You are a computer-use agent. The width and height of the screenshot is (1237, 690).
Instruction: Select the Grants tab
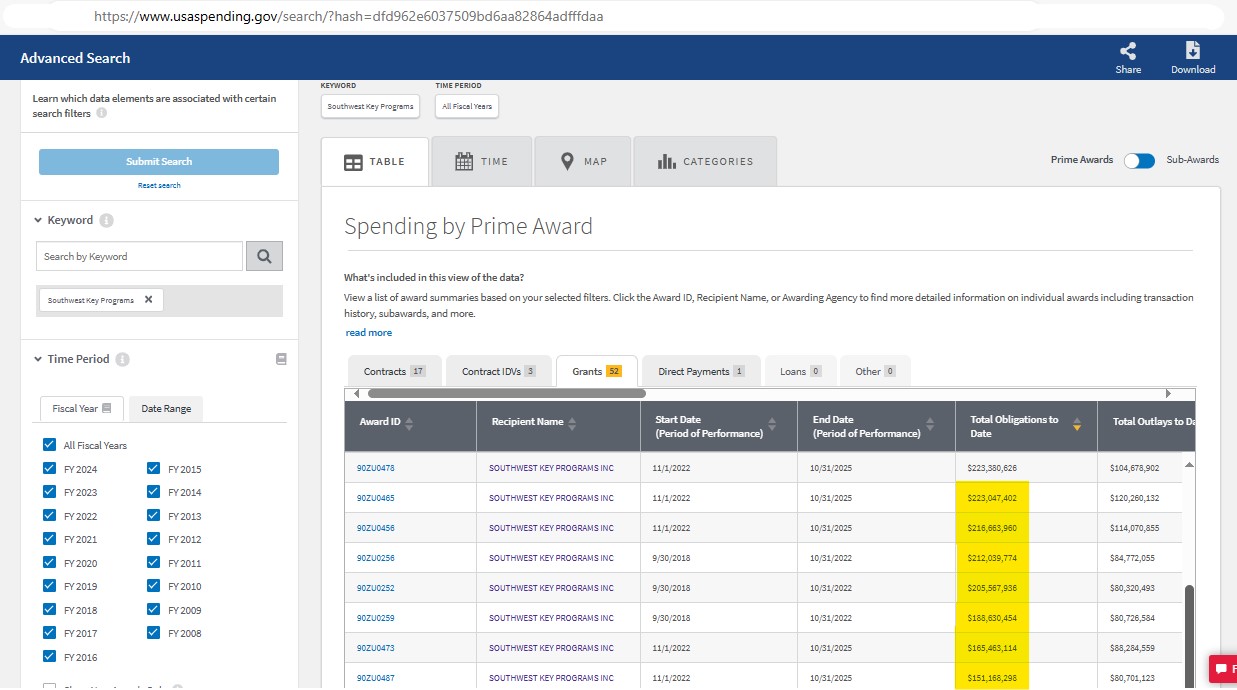click(x=597, y=371)
